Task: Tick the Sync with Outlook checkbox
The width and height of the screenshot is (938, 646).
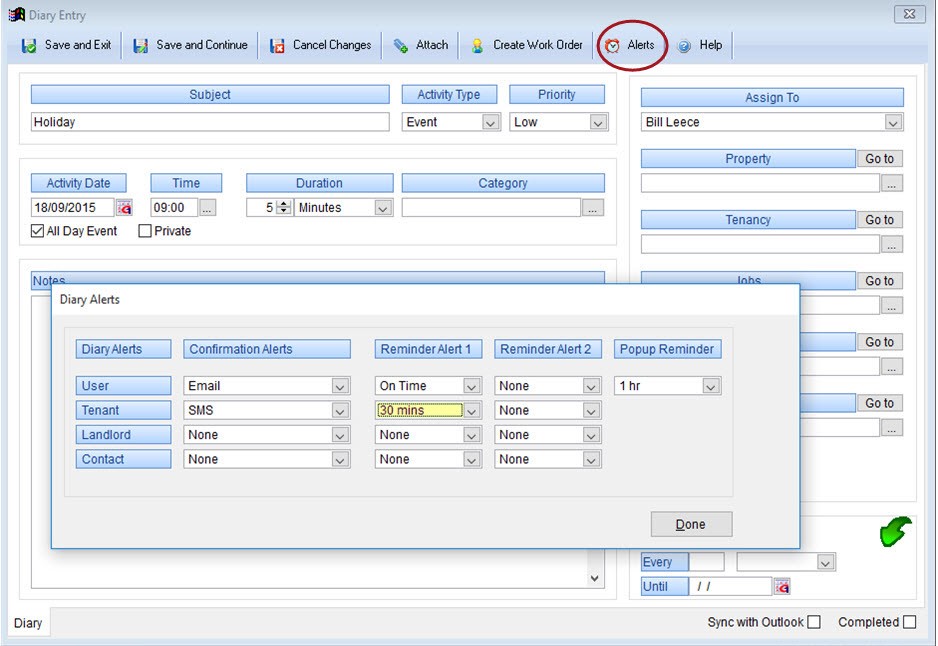Action: (814, 622)
